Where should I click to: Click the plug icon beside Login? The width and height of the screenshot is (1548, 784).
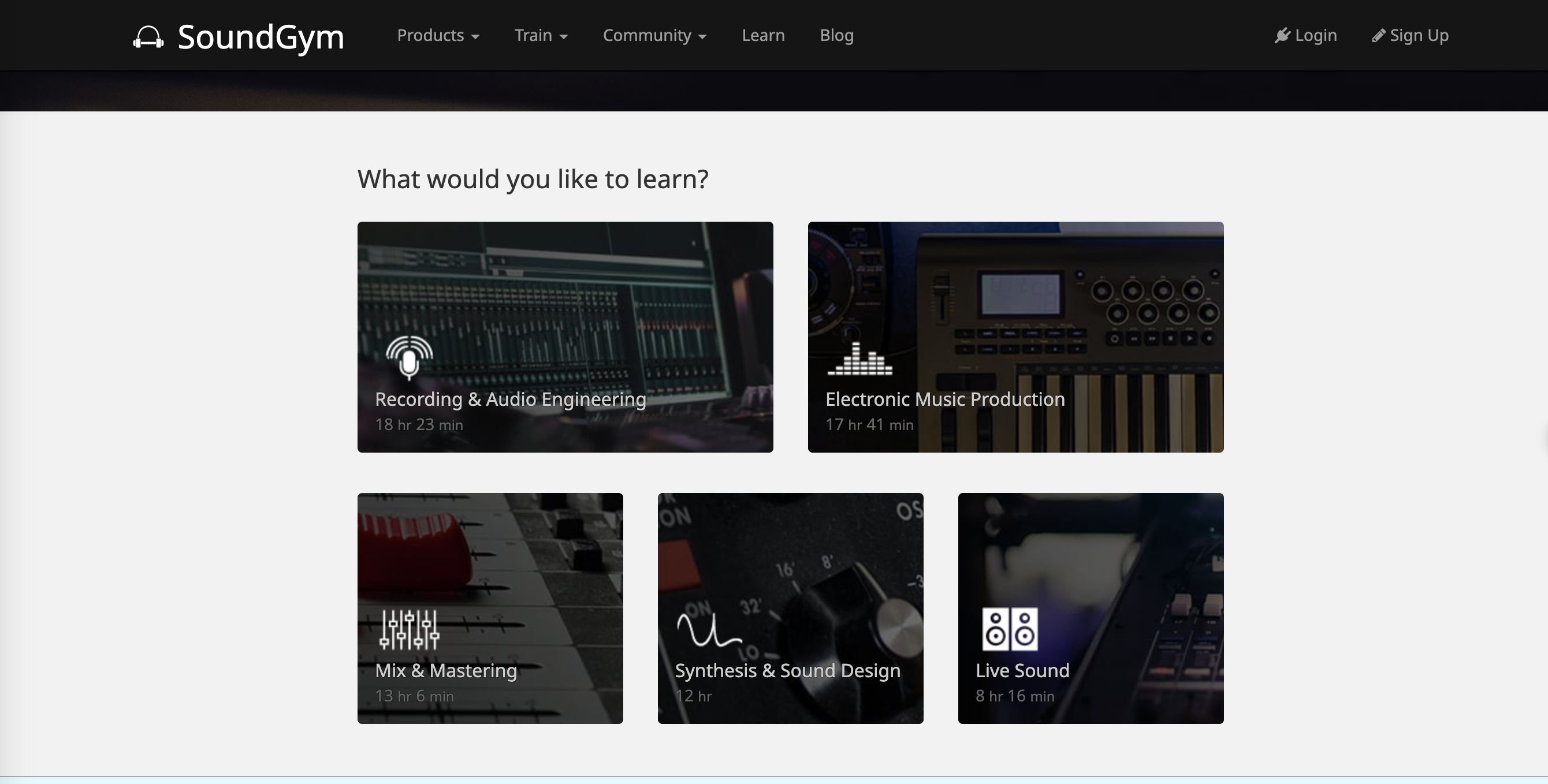click(x=1282, y=35)
